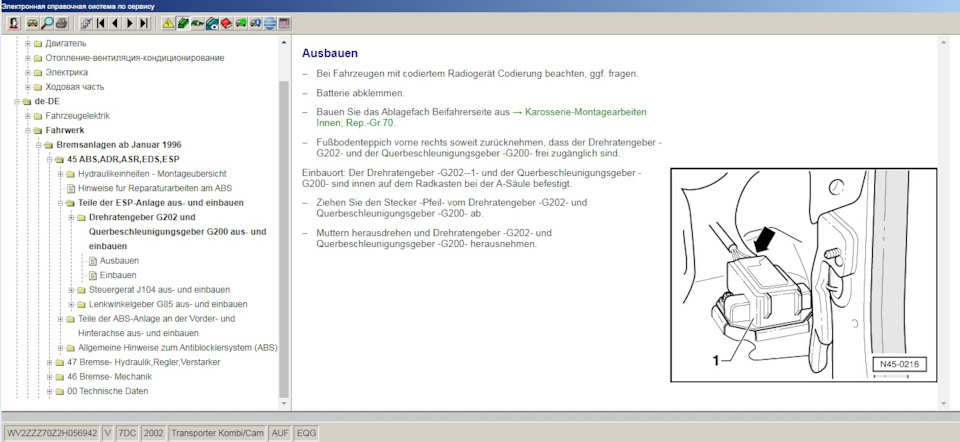Expand the 46 Bremse- Mechanik node toggle

click(50, 376)
